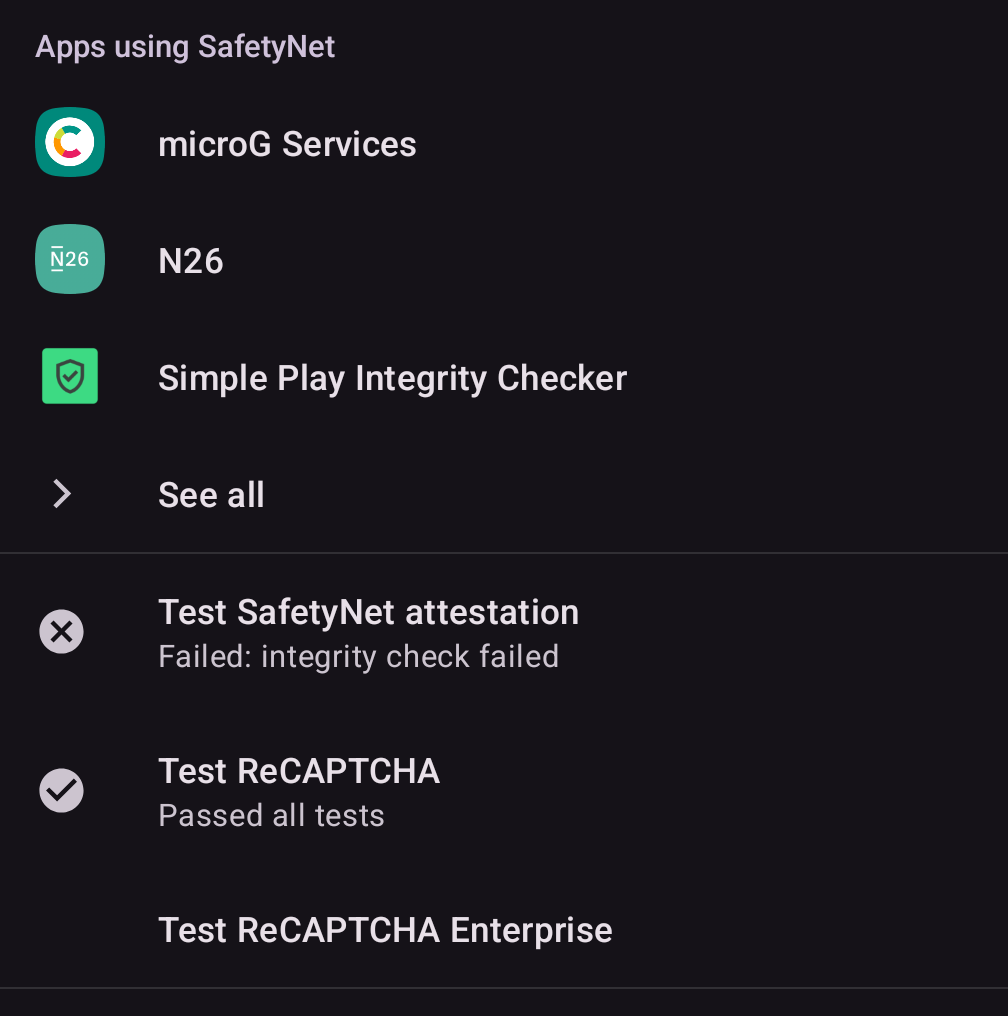Click "Failed: integrity check failed" result text
The height and width of the screenshot is (1016, 1008).
point(358,657)
